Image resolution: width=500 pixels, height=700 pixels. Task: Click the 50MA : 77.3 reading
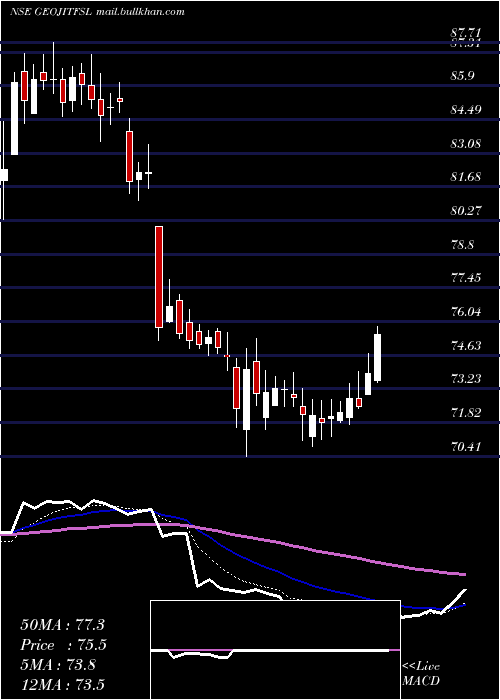[62, 625]
